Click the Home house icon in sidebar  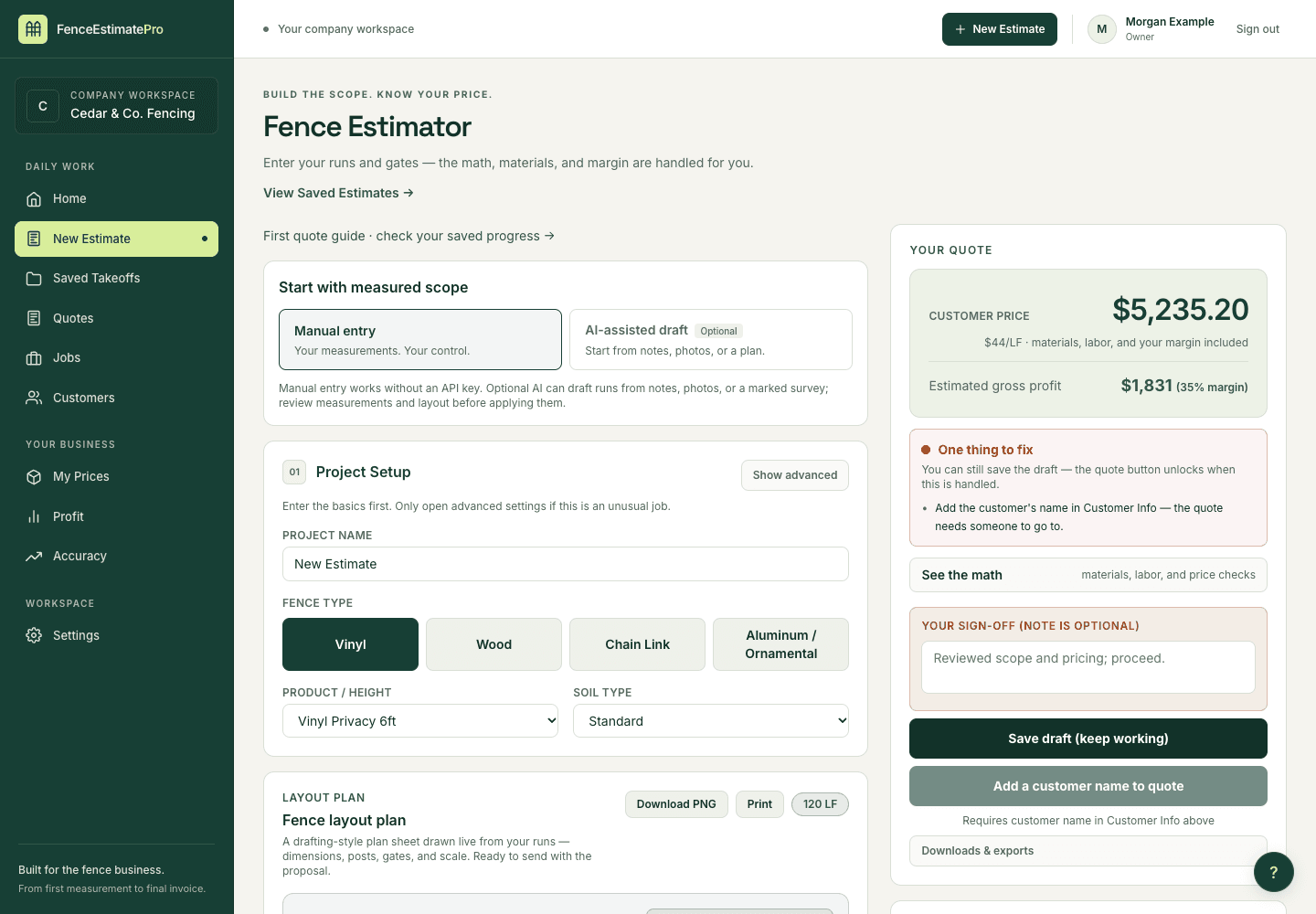34,199
